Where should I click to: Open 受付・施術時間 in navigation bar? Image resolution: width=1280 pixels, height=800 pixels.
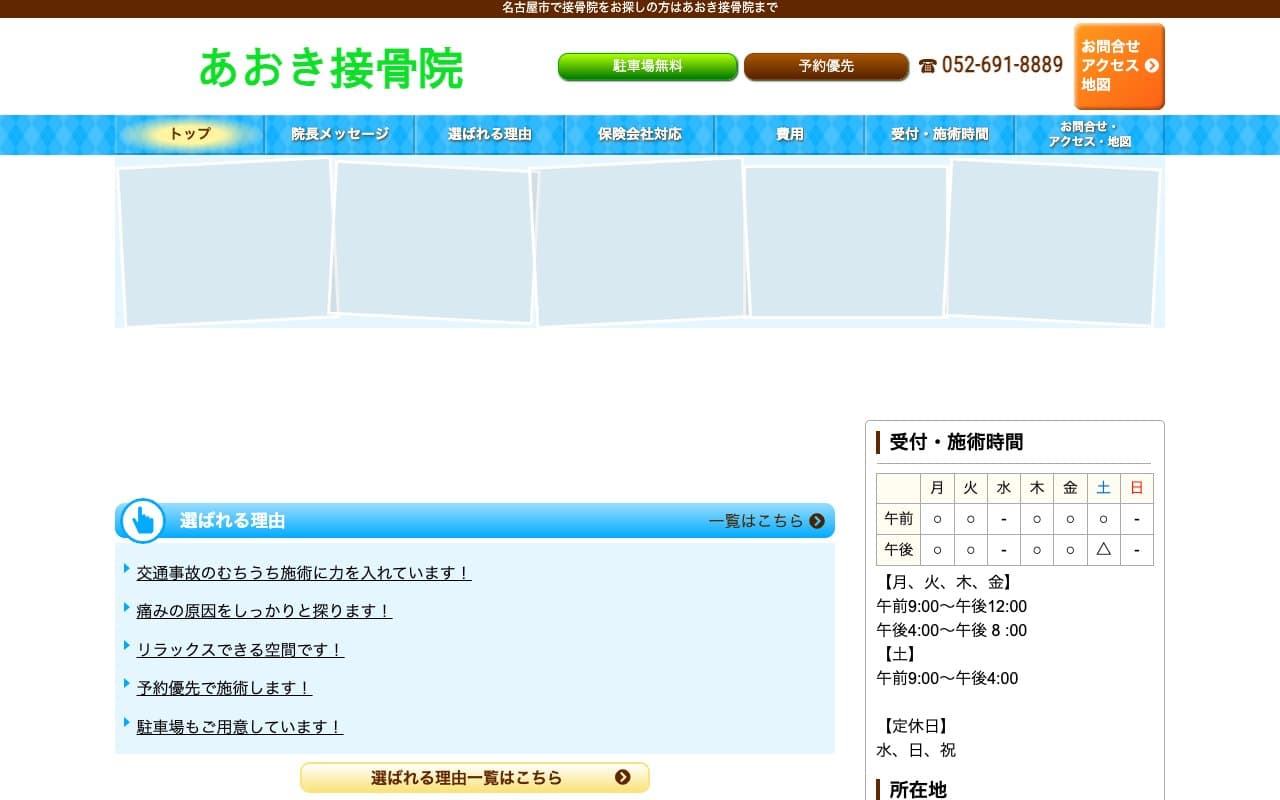[940, 134]
